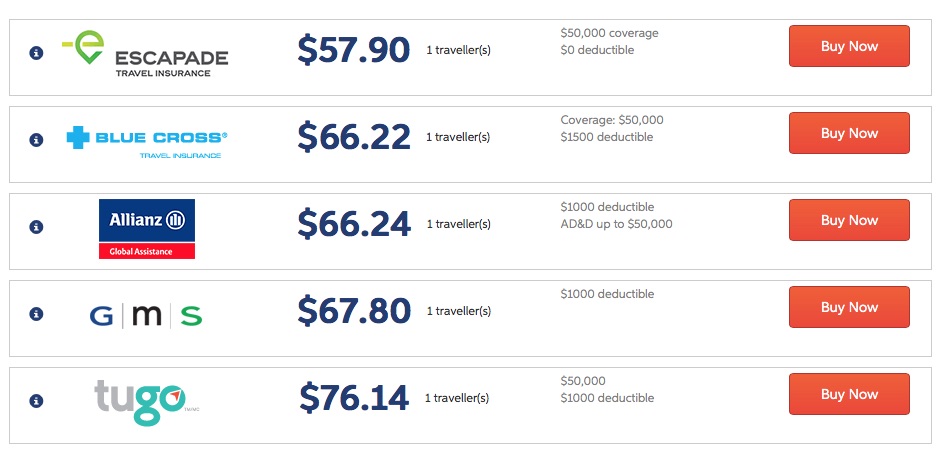Screen dimensions: 938x450
Task: Buy the Escapade plan at $57.90
Action: pyautogui.click(x=849, y=46)
